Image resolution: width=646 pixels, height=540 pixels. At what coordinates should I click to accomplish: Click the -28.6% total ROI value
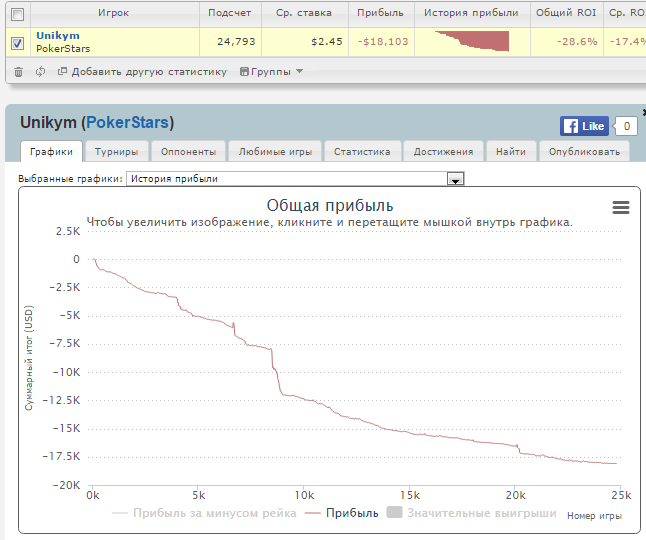(577, 42)
